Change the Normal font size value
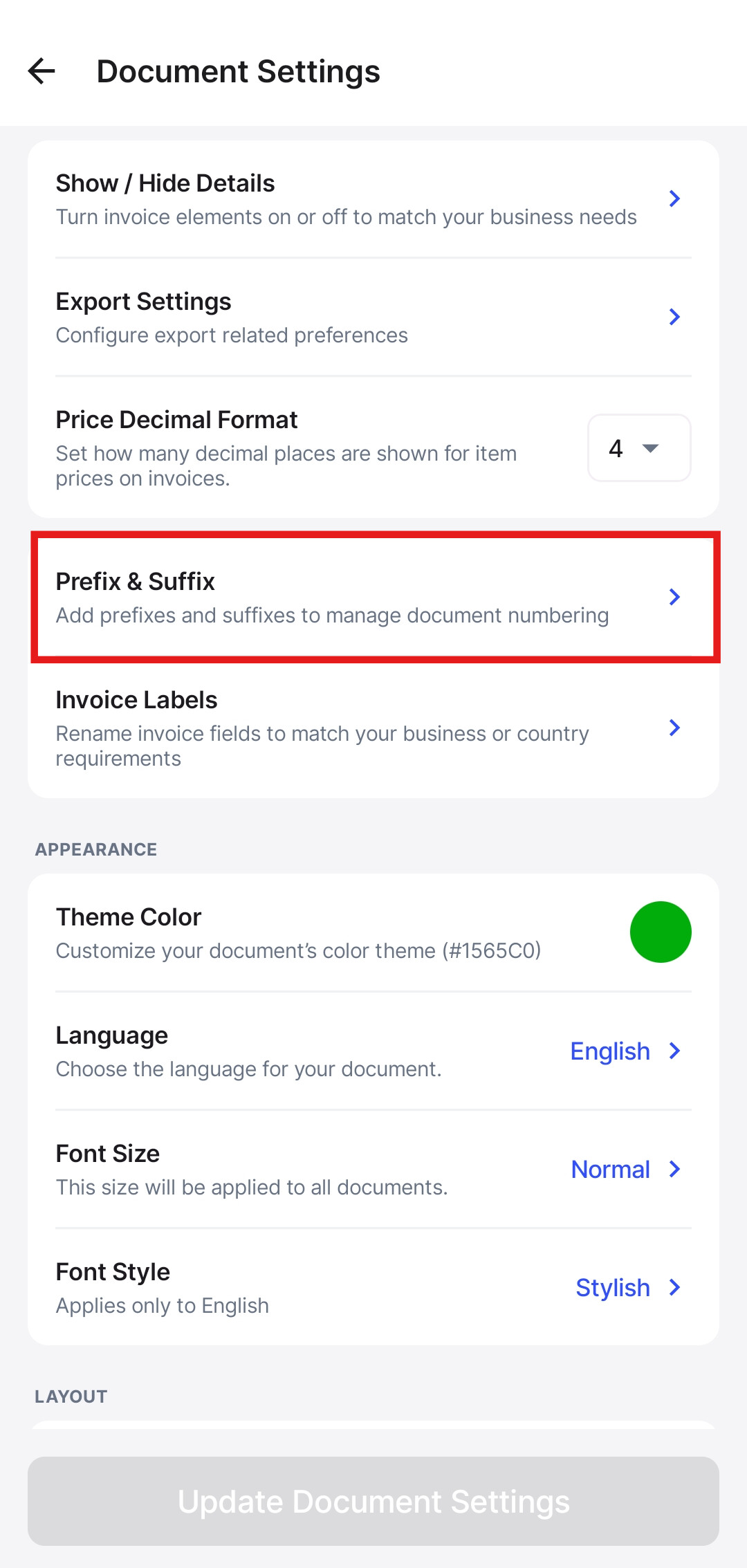Screen dimensions: 747x1568 click(x=610, y=1170)
